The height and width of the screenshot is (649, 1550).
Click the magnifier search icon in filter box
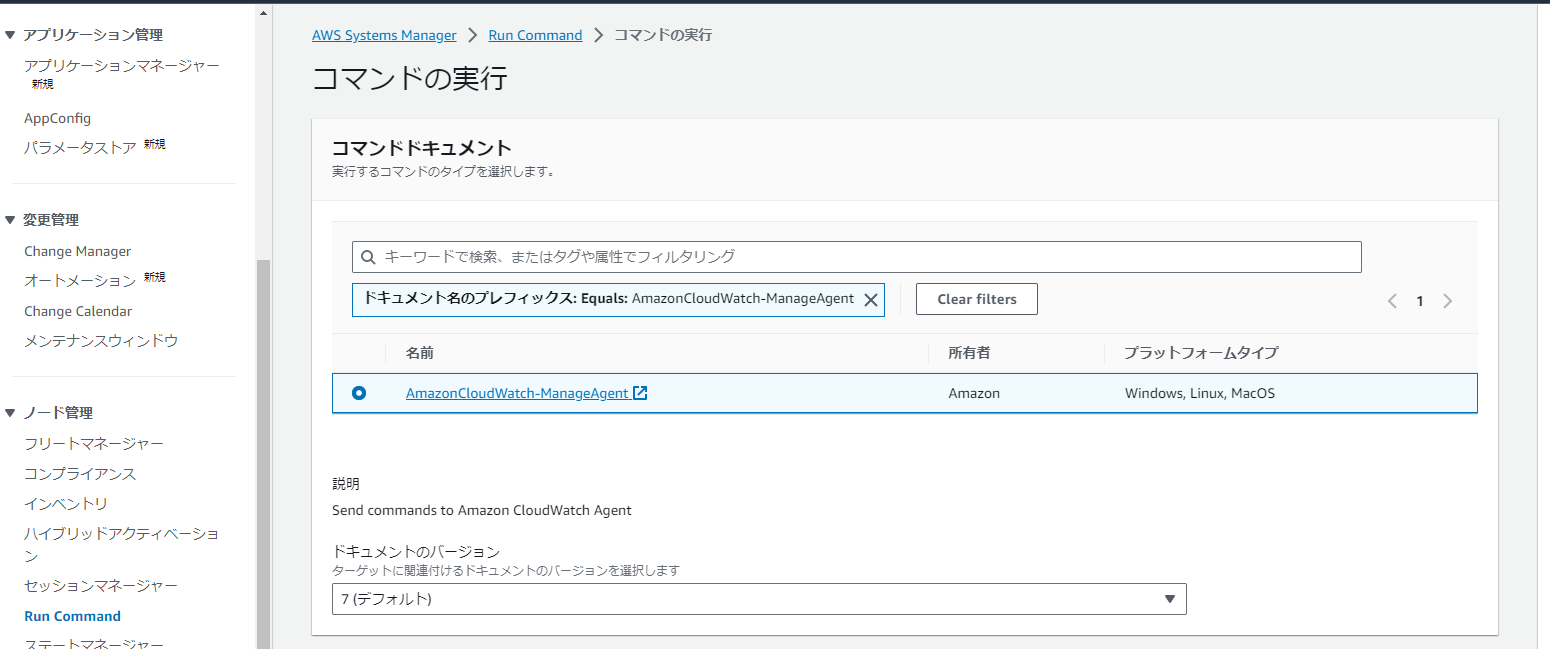(368, 257)
